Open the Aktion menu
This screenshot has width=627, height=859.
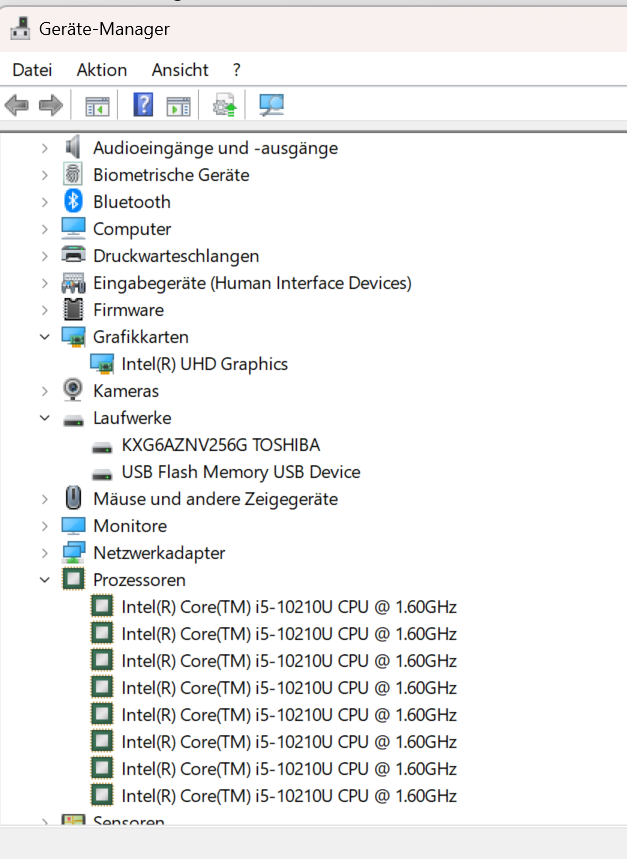pos(102,70)
